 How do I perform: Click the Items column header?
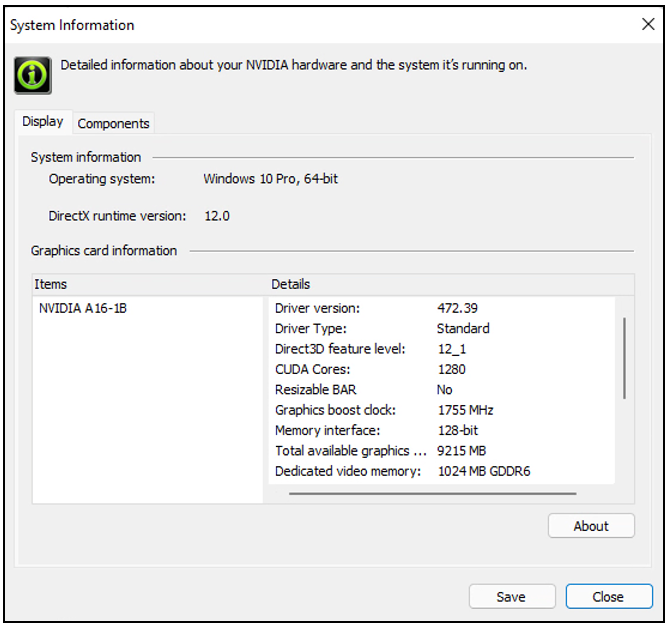[150, 284]
